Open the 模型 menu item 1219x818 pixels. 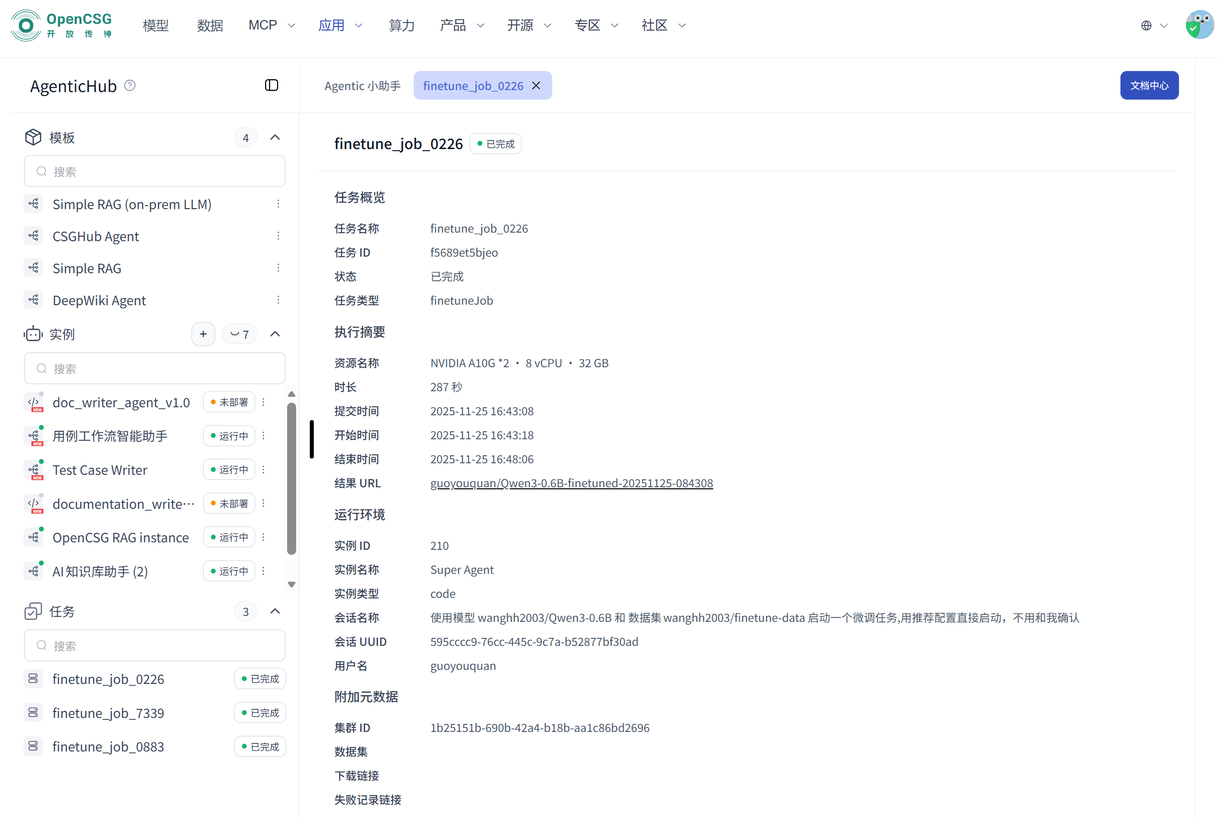pos(156,25)
